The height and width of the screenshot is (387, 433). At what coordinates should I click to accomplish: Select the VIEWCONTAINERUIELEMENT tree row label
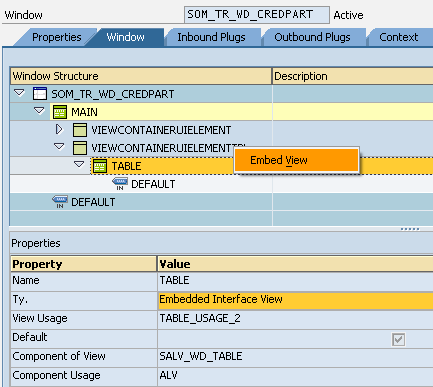tap(161, 130)
